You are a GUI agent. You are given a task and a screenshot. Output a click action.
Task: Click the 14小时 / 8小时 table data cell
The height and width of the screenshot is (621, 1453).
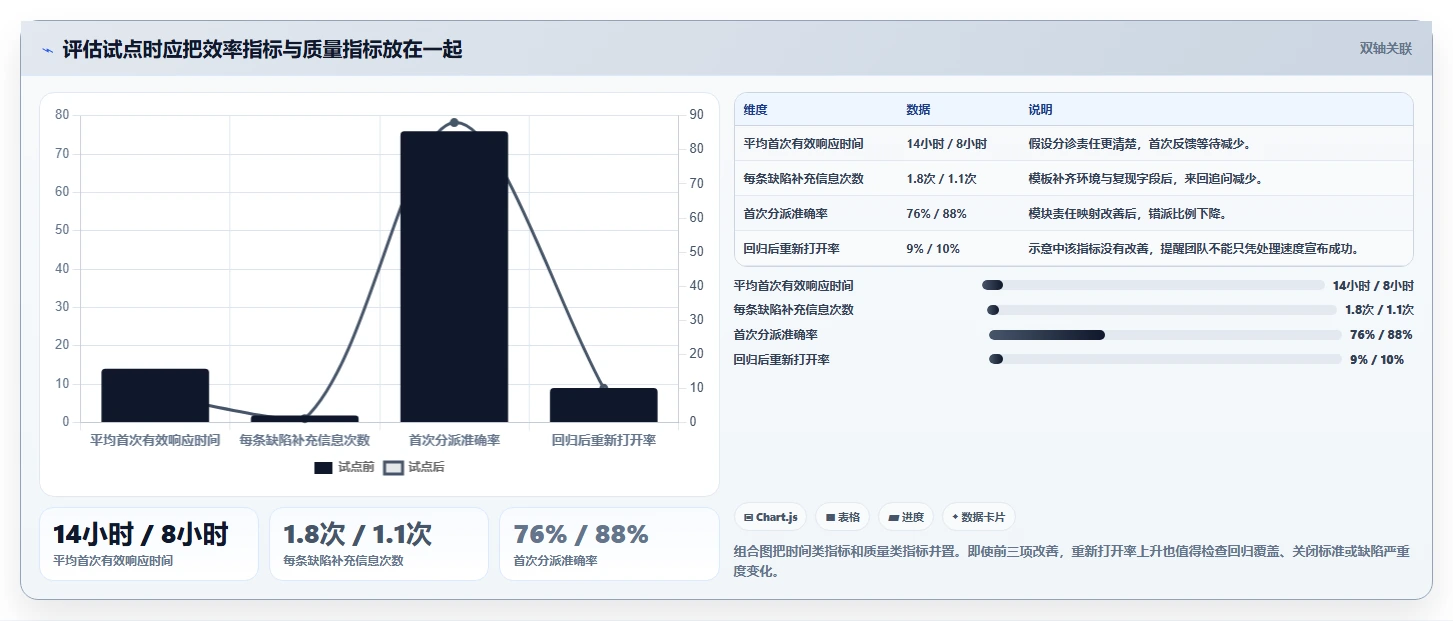click(x=946, y=144)
